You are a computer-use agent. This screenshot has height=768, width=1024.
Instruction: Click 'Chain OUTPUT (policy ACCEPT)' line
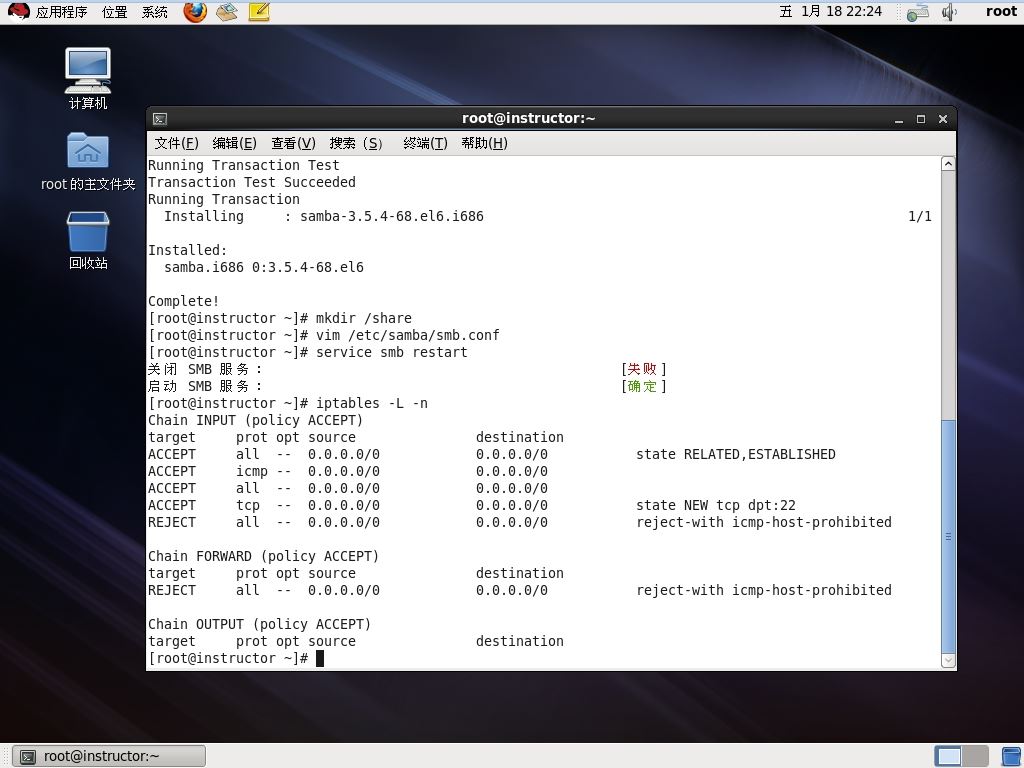(259, 624)
